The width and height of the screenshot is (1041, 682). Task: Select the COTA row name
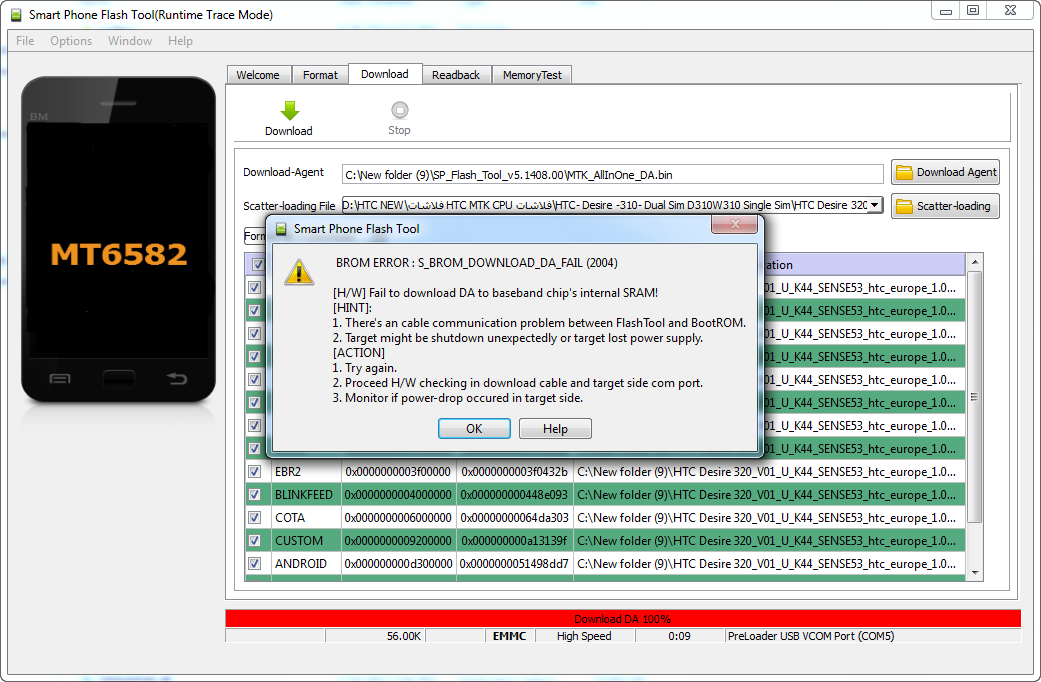pyautogui.click(x=290, y=517)
